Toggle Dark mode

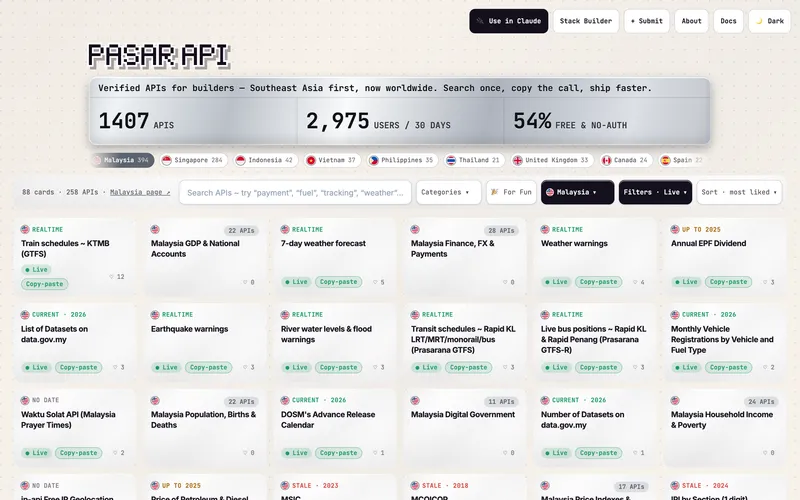tap(769, 21)
